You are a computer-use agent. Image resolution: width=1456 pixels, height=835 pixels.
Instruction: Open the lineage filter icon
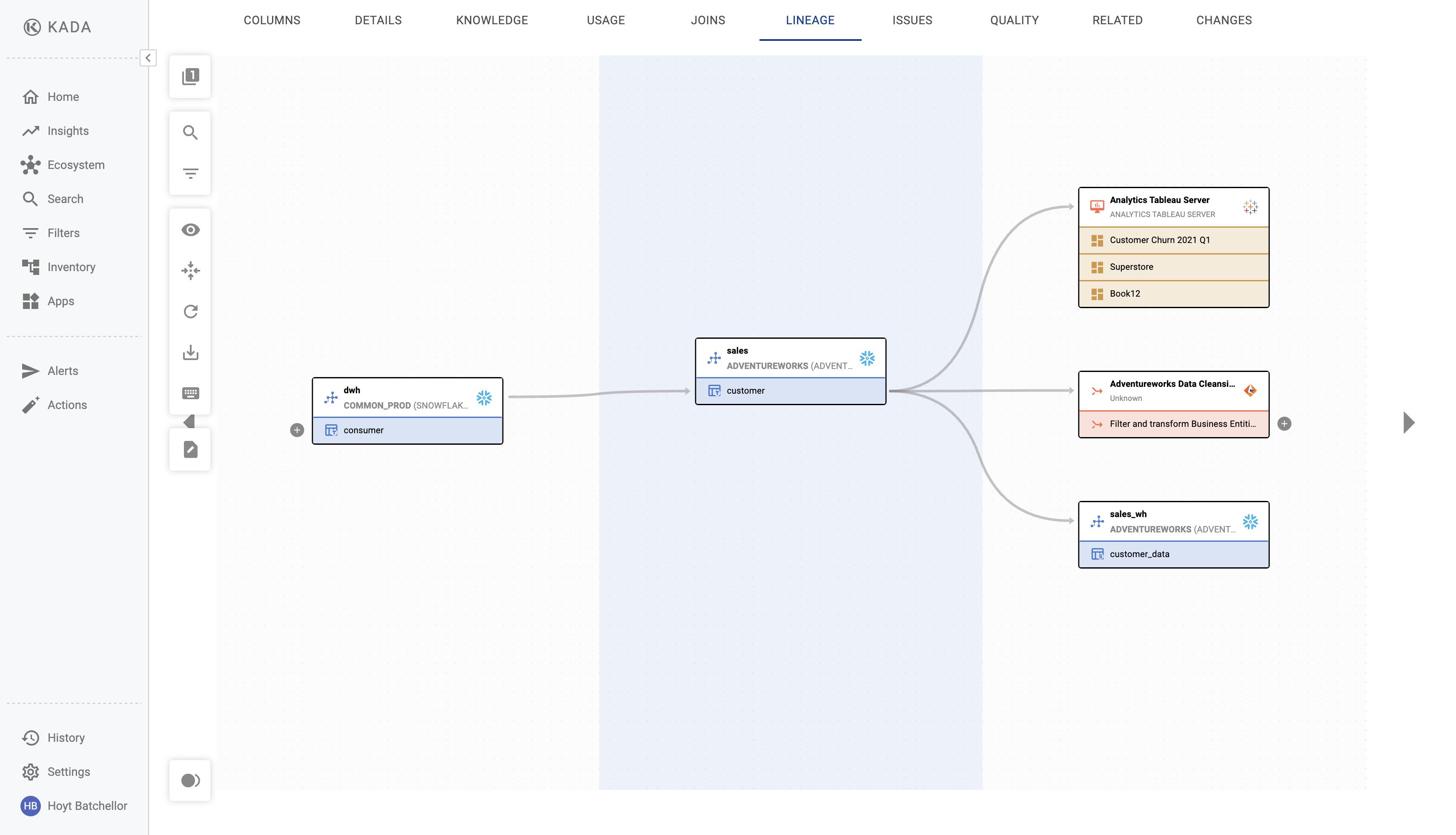point(190,173)
